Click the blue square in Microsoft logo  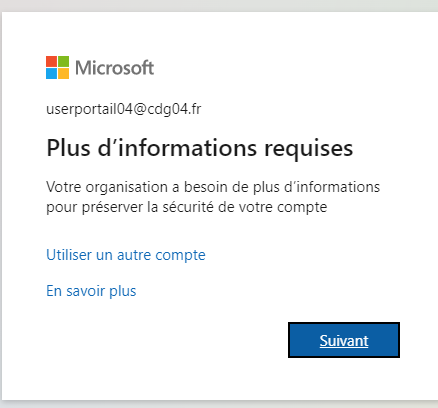click(x=51, y=74)
